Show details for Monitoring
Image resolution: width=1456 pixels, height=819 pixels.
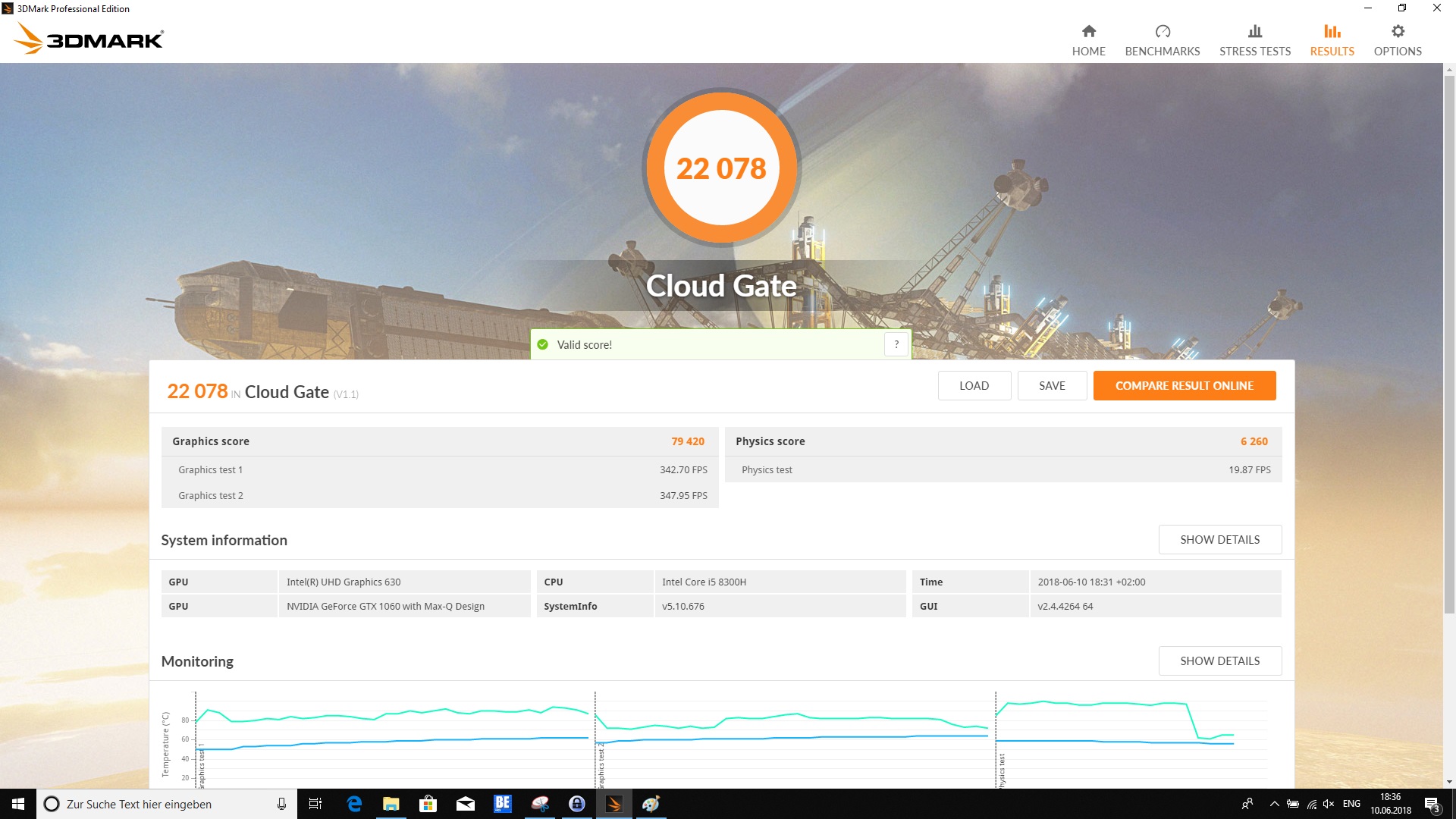pos(1219,661)
